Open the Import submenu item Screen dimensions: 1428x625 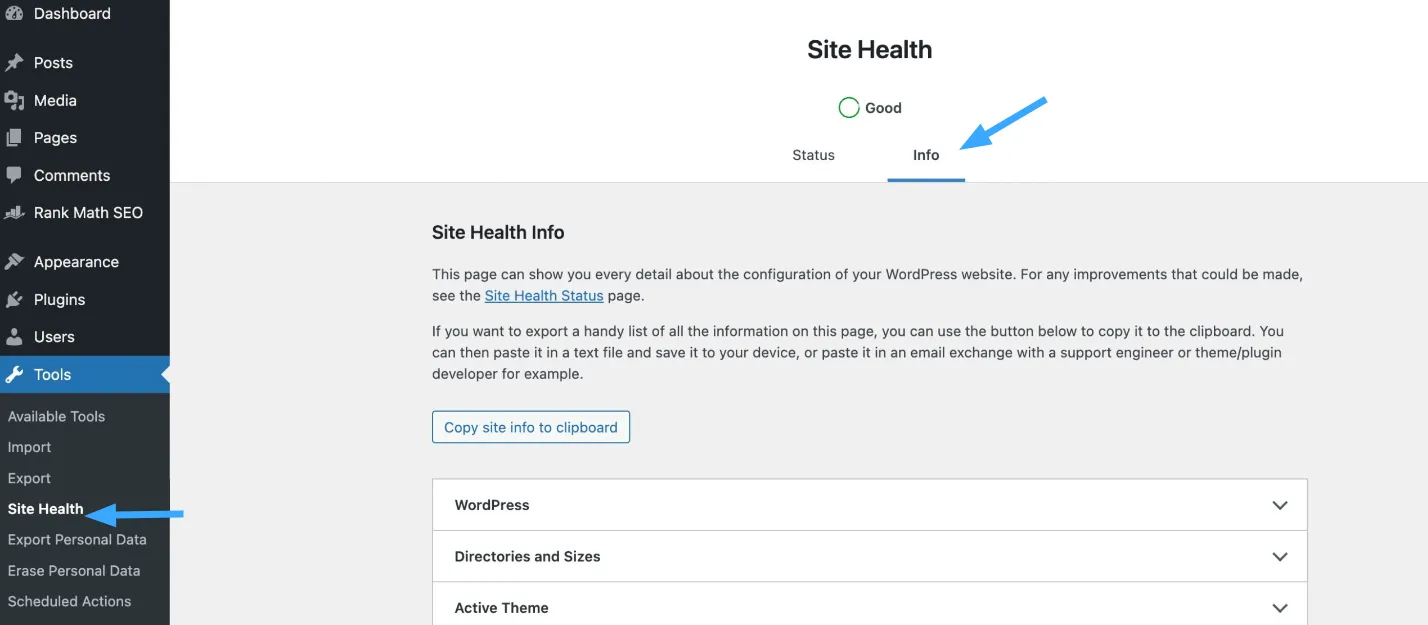tap(29, 447)
